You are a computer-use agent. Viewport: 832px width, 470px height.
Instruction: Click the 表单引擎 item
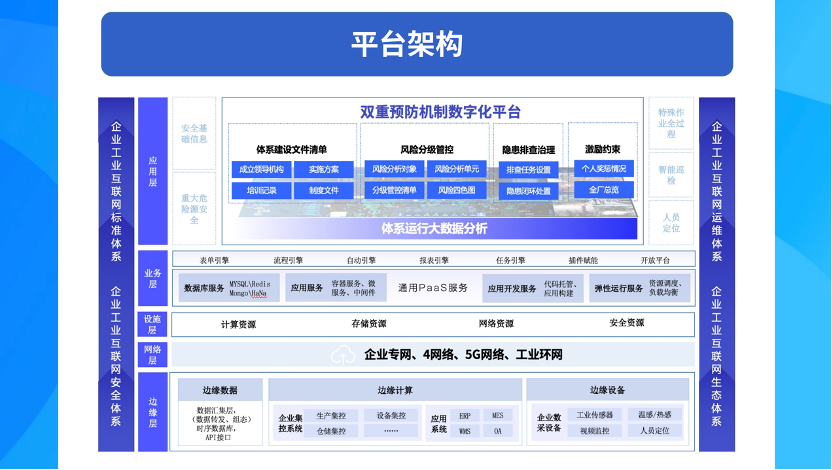(x=214, y=260)
